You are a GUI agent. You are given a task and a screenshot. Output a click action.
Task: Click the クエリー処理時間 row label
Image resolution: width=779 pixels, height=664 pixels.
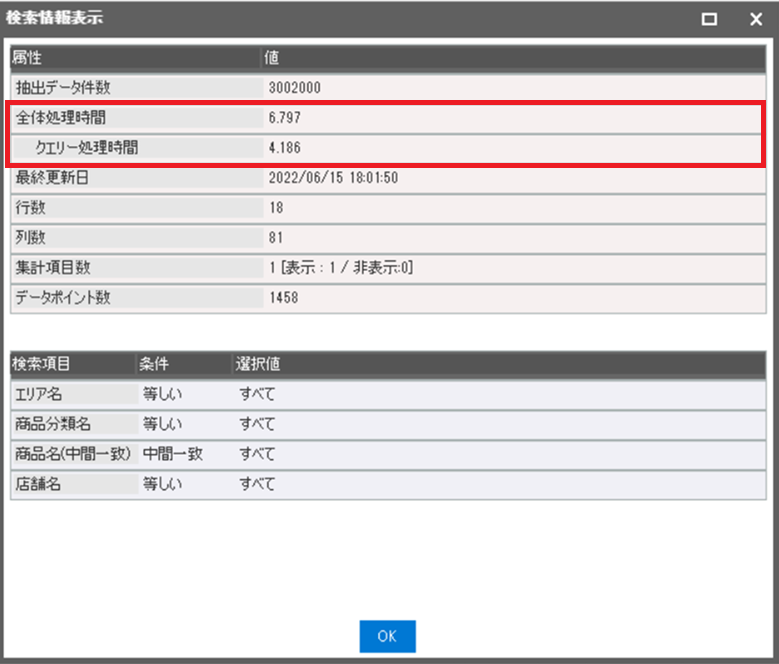click(87, 148)
